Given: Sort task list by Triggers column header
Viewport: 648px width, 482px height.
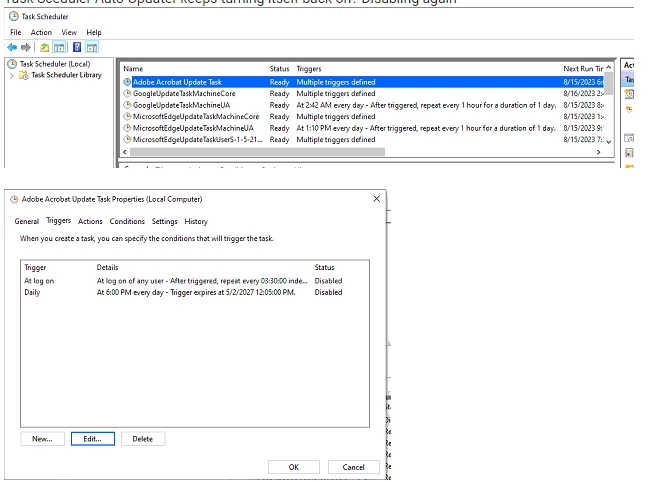Looking at the screenshot, I should 309,69.
